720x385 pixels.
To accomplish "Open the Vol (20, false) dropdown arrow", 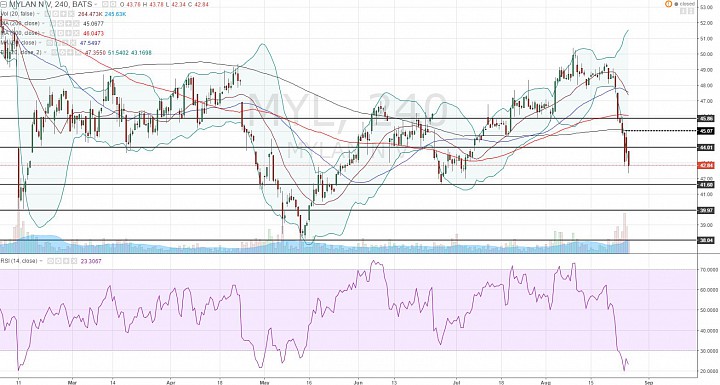I will coord(38,14).
